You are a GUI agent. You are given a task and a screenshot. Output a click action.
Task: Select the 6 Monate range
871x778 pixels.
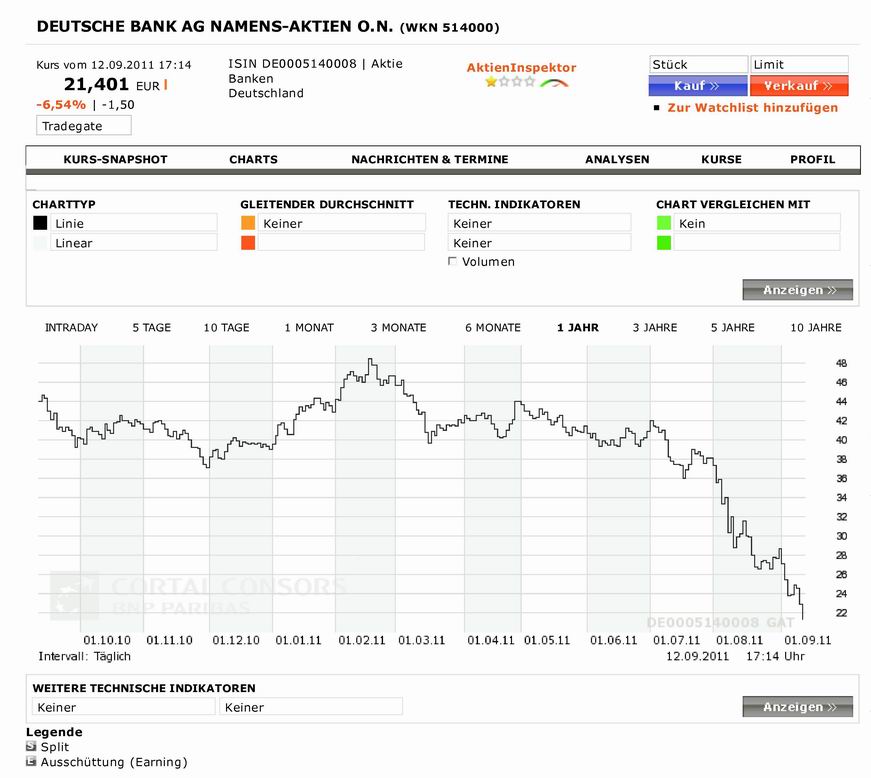pos(493,328)
